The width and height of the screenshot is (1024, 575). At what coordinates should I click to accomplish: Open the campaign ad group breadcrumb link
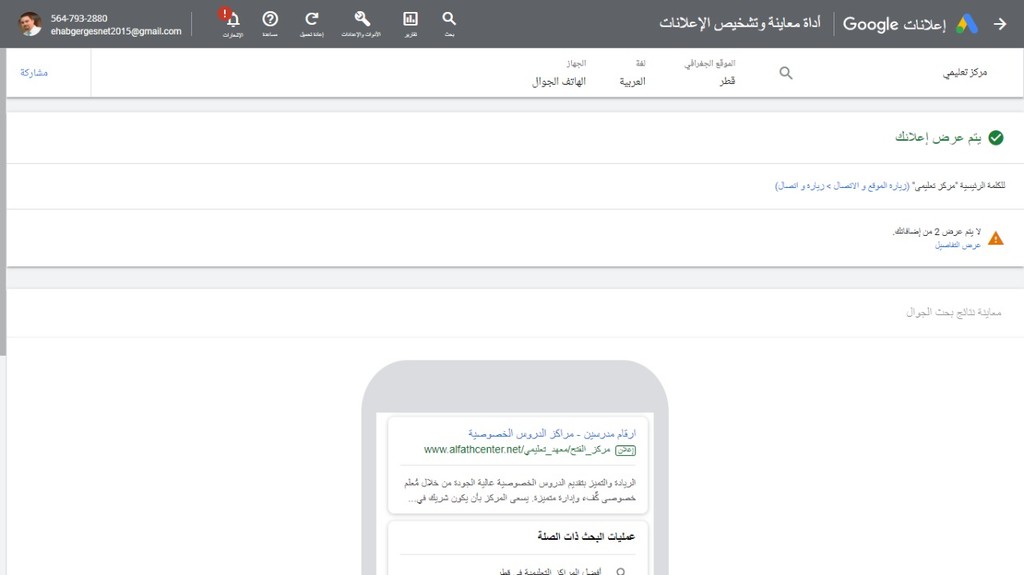point(842,186)
